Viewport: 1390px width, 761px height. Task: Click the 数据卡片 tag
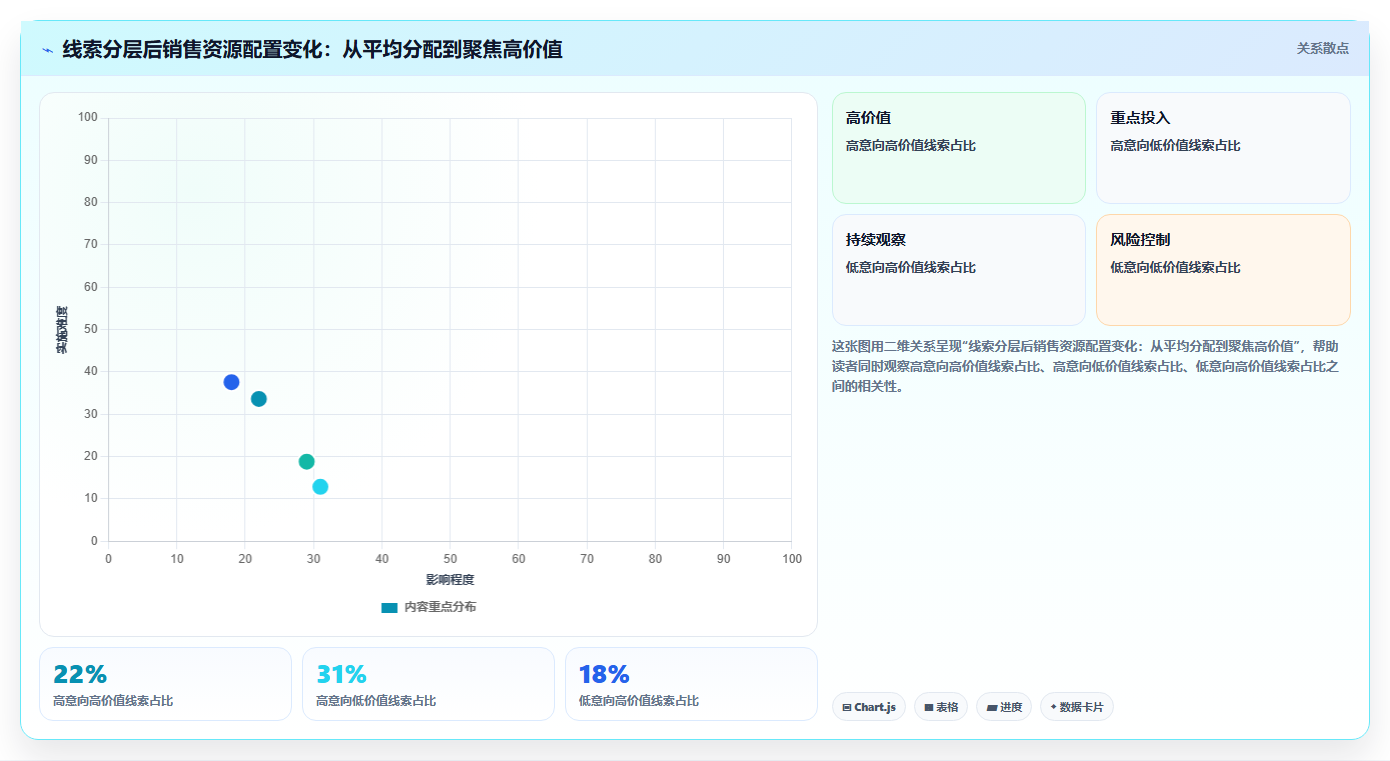click(x=1077, y=707)
